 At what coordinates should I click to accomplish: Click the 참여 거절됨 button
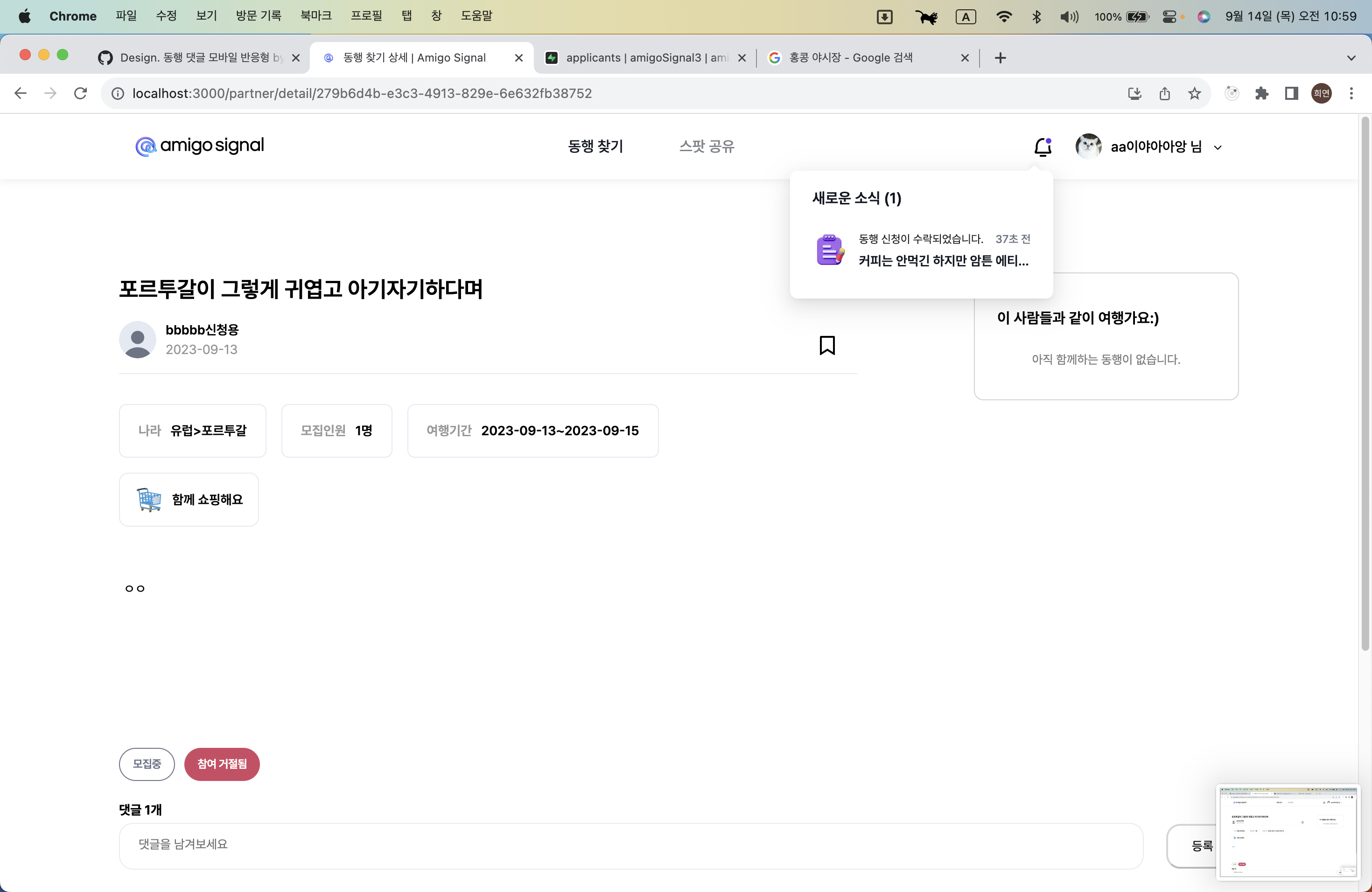coord(221,764)
